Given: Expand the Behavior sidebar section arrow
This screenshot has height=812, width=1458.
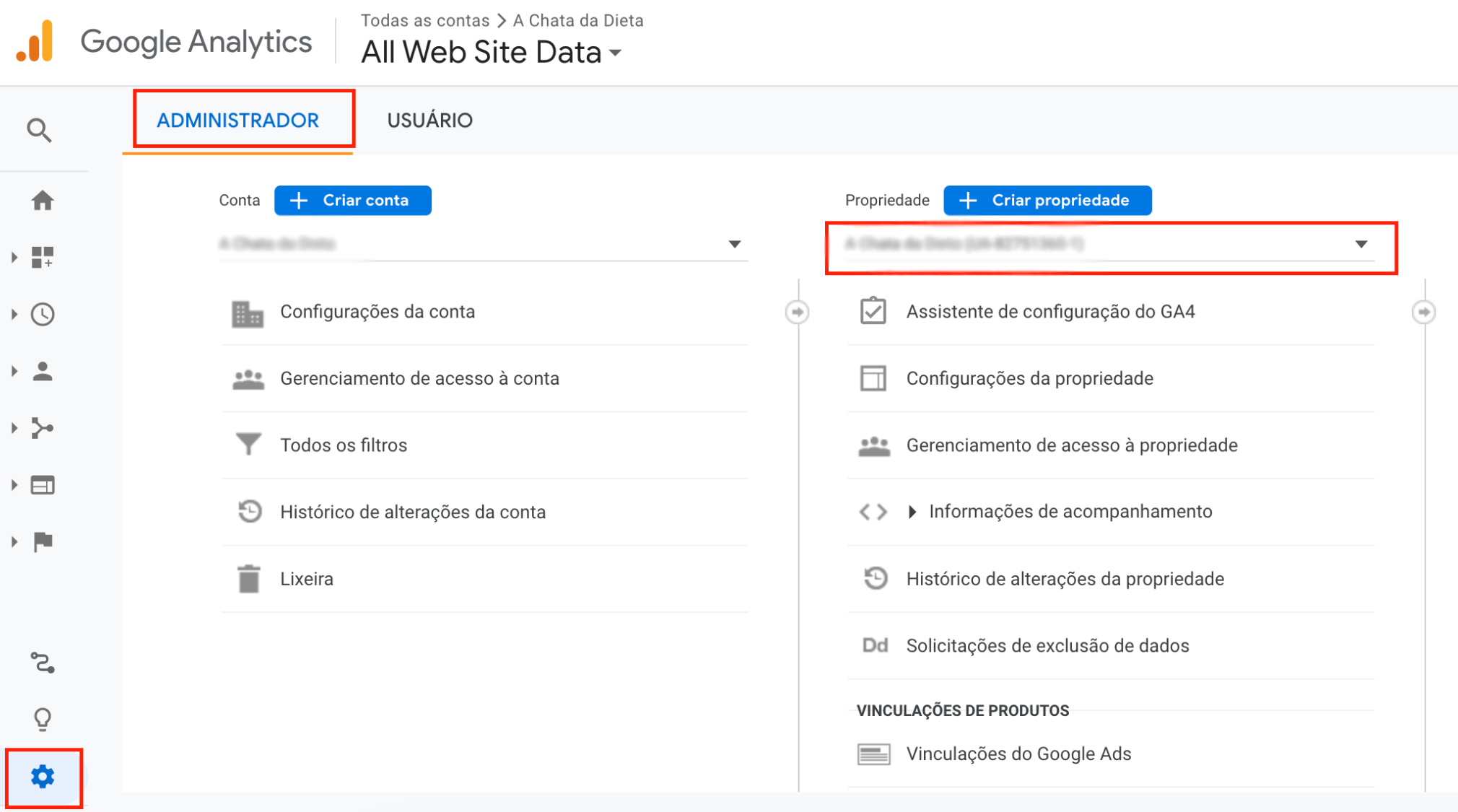Looking at the screenshot, I should [14, 485].
